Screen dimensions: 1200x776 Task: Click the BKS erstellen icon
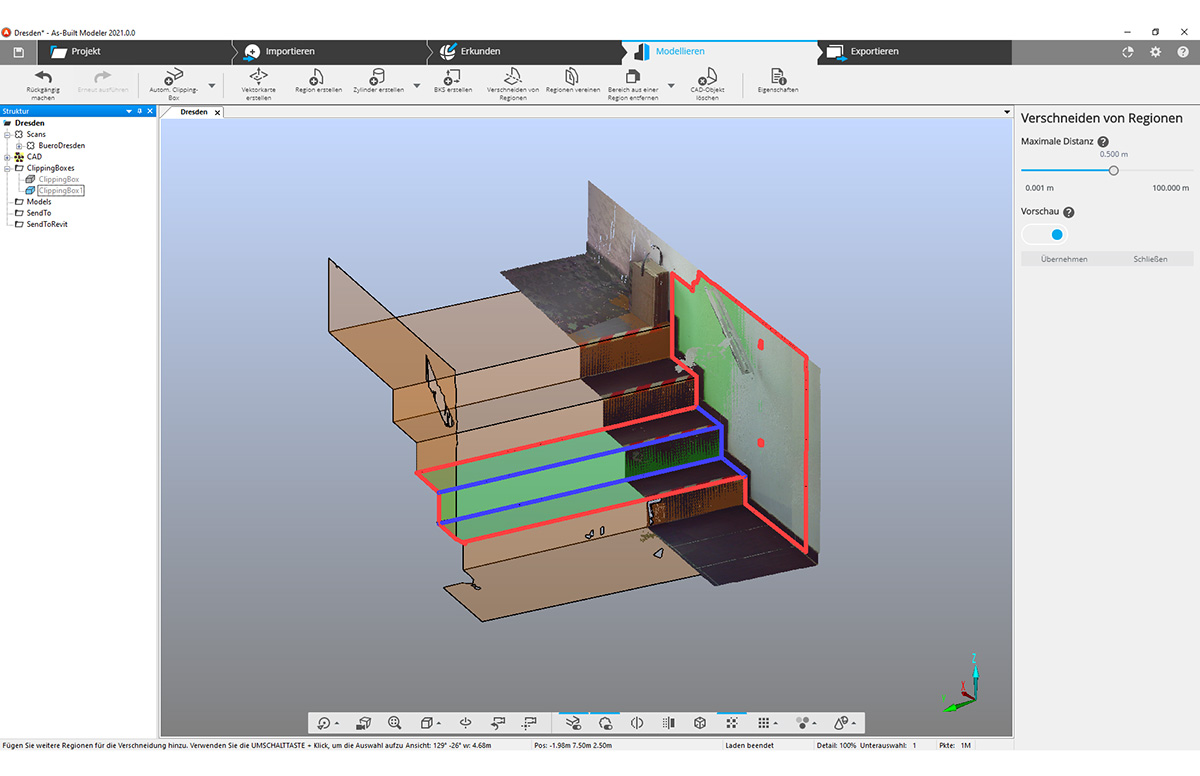click(x=452, y=80)
